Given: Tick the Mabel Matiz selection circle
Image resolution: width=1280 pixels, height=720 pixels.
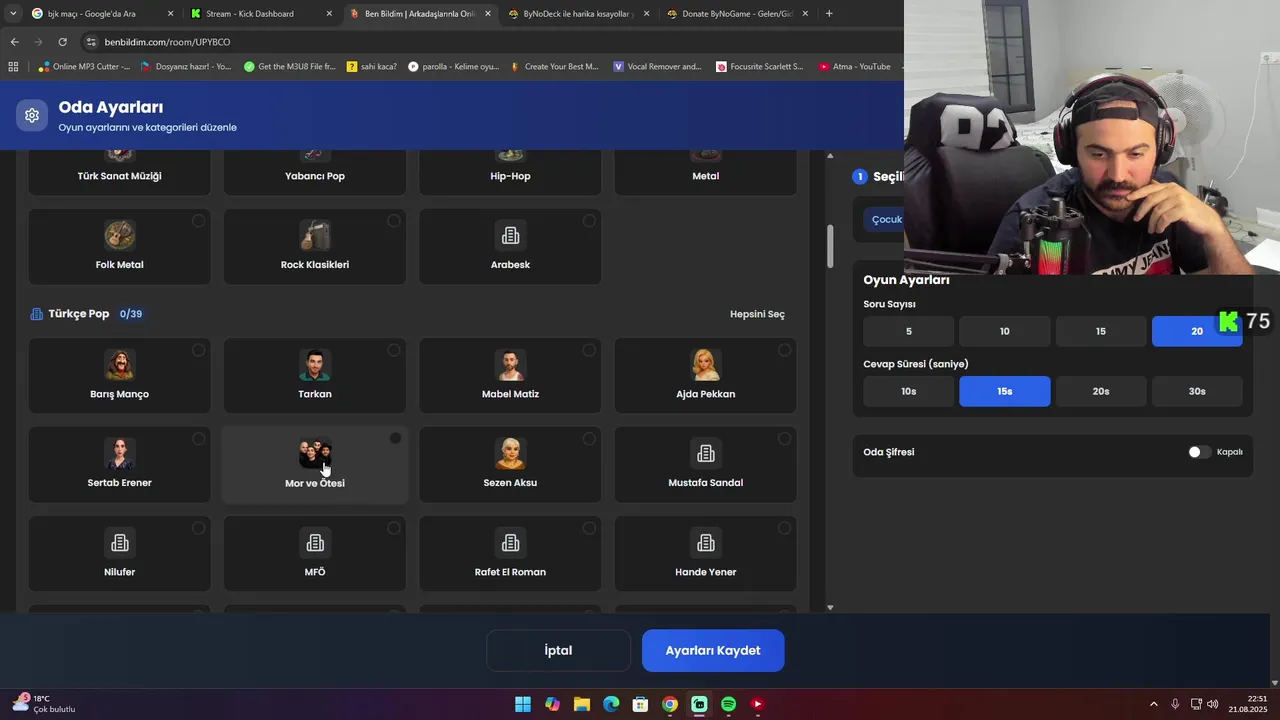Looking at the screenshot, I should [x=589, y=350].
